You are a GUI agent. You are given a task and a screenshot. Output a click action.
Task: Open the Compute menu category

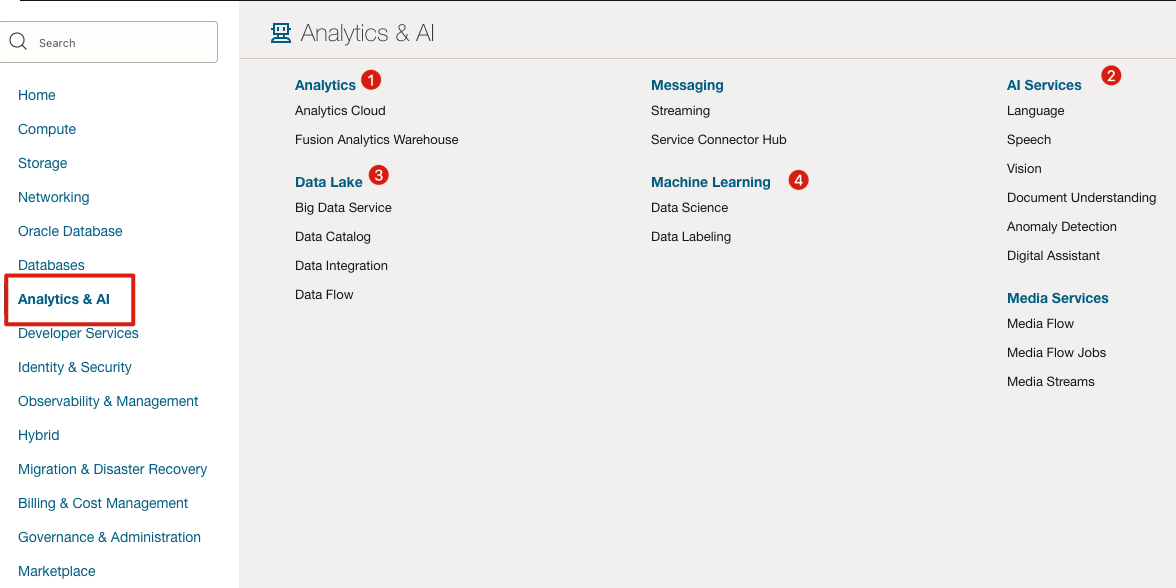[47, 129]
